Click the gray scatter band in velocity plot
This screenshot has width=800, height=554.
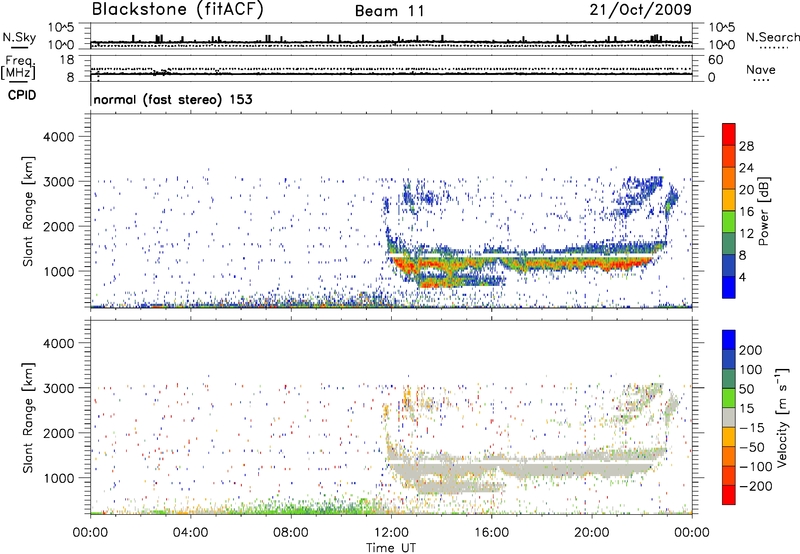pyautogui.click(x=526, y=467)
